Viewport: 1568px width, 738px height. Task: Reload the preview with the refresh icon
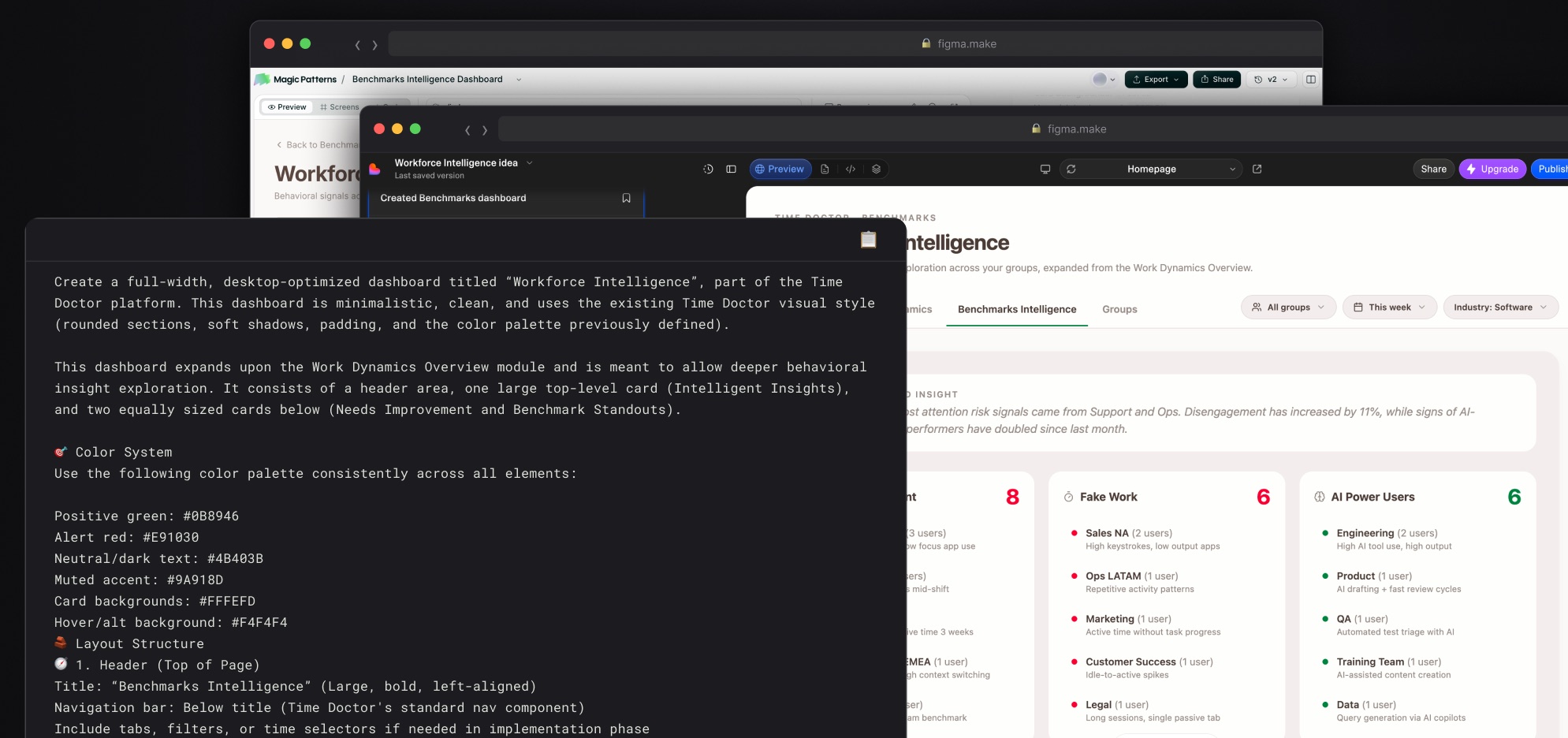1071,169
